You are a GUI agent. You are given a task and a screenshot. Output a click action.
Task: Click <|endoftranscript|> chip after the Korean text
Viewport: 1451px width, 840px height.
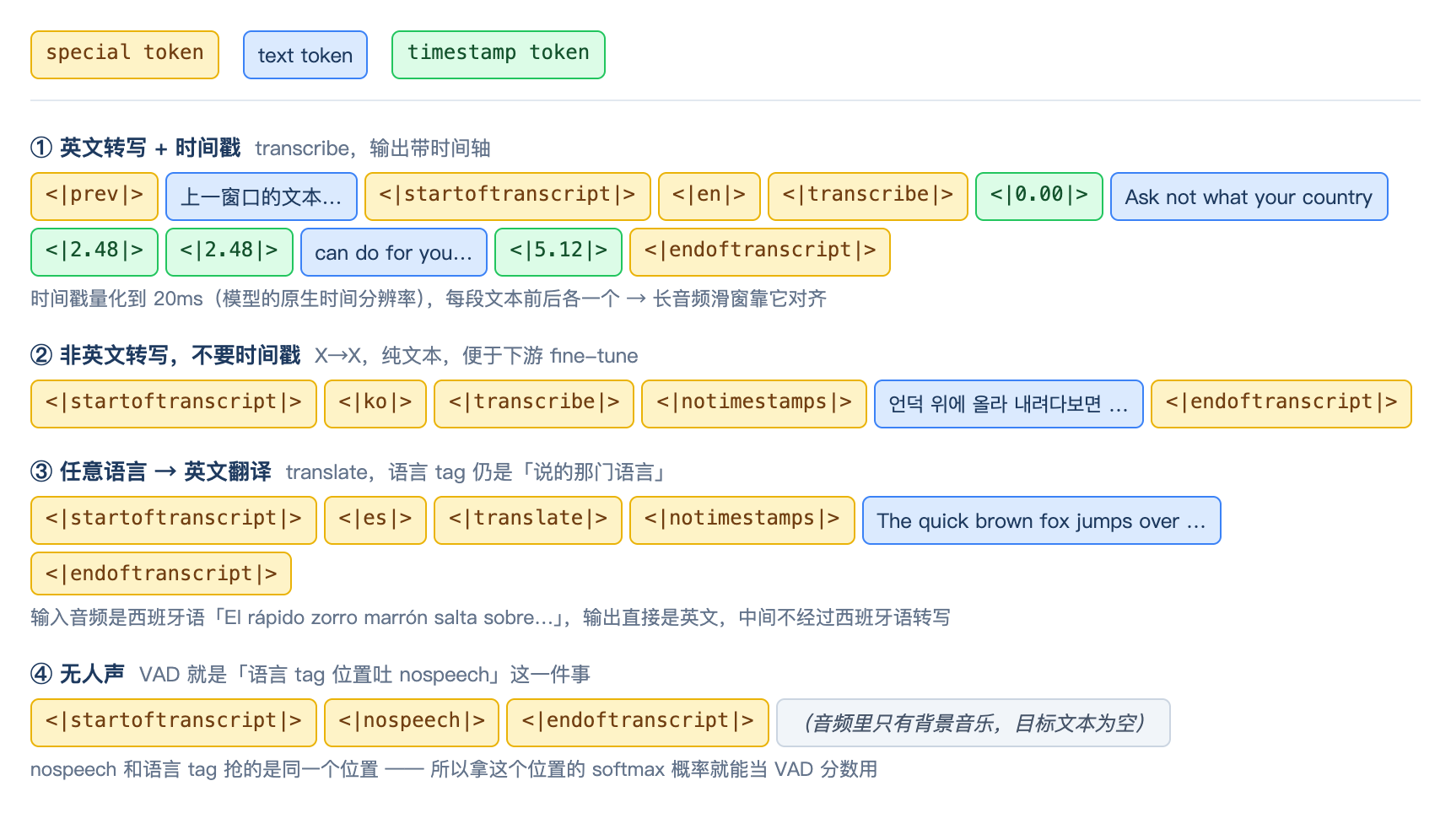[x=1281, y=404]
